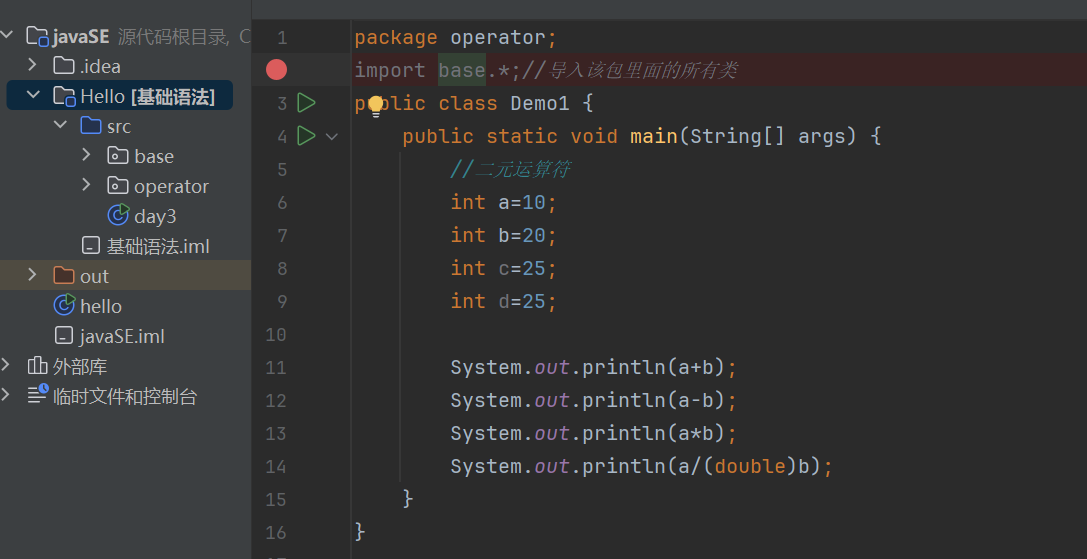
Task: Select javaSE.iml in the project tree
Action: pos(123,336)
